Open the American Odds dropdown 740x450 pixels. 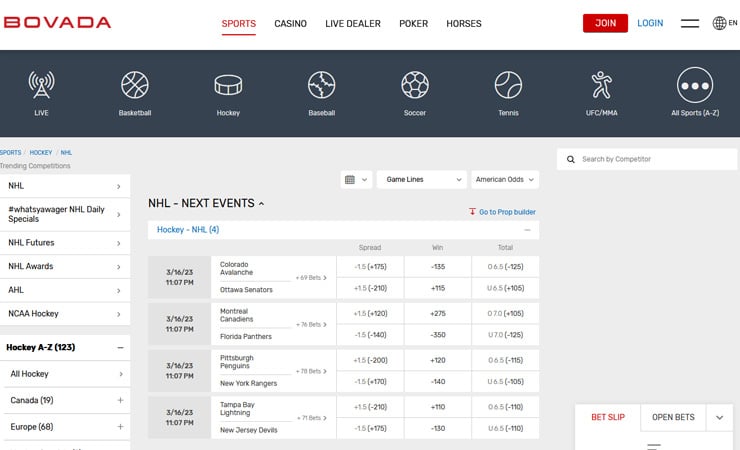tap(505, 180)
